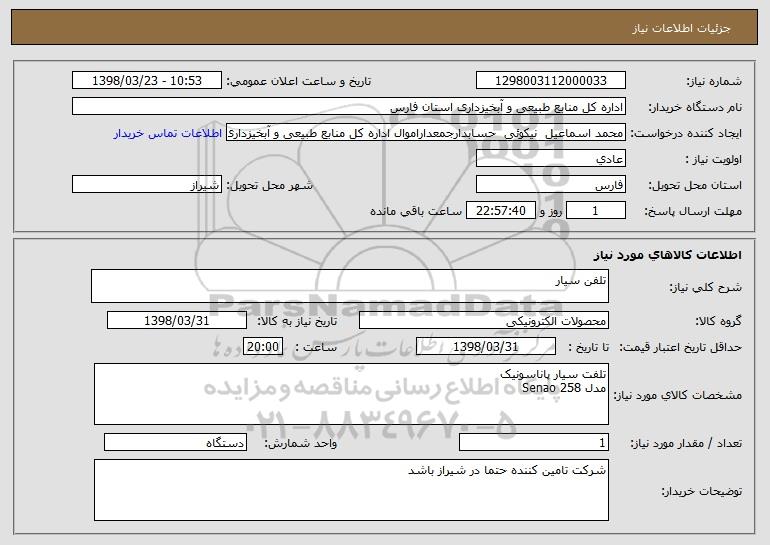Screen dimensions: 770x545
Task: Click the header title جزئیات اطلاعات نیاز
Action: tap(681, 28)
